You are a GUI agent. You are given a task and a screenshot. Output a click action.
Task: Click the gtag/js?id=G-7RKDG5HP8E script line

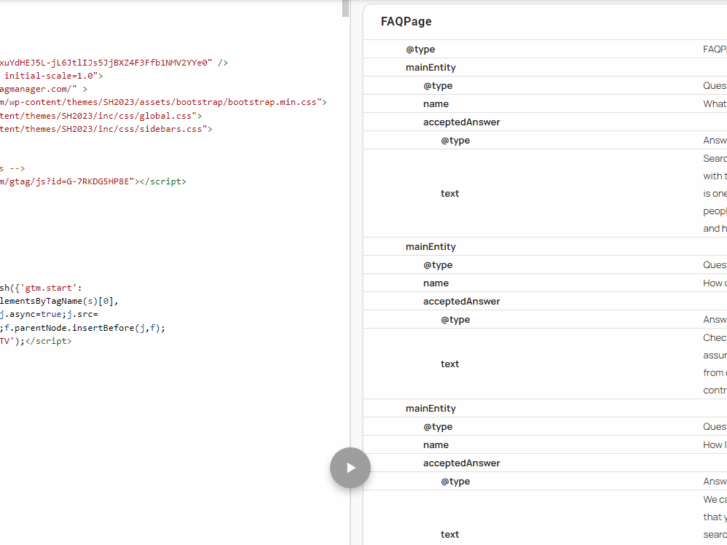pyautogui.click(x=93, y=181)
